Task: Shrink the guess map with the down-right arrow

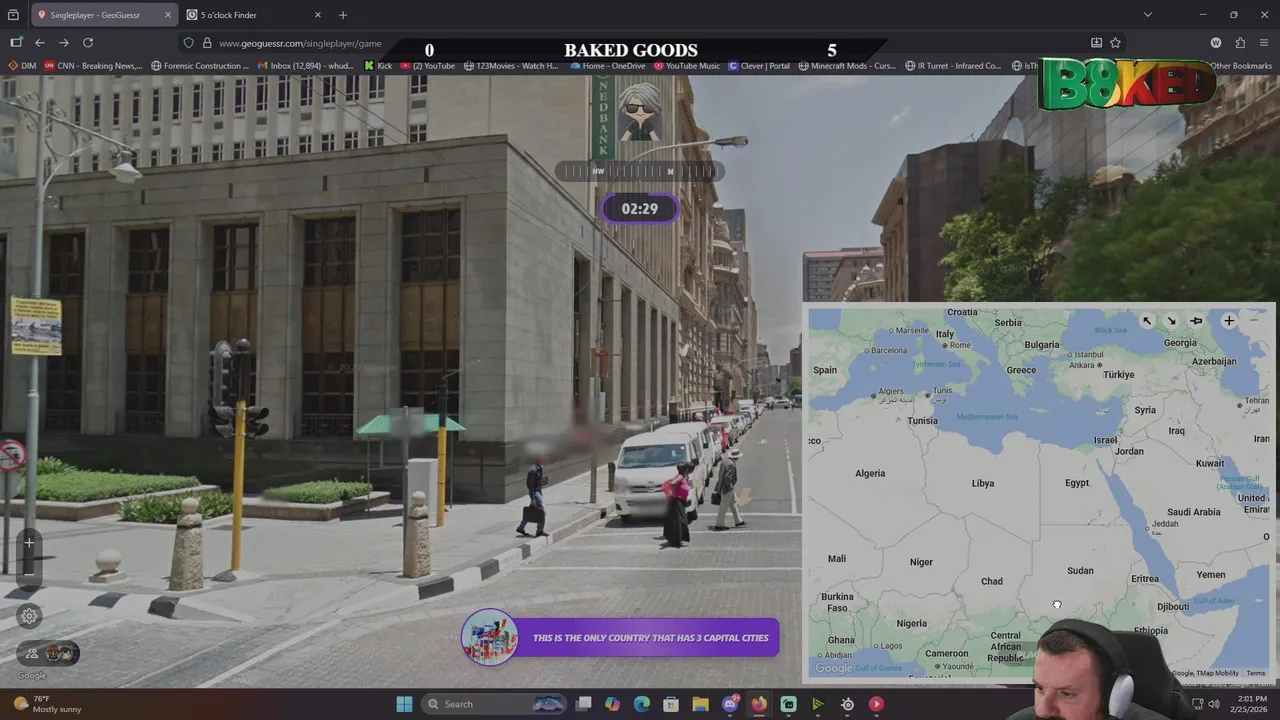Action: tap(1171, 321)
